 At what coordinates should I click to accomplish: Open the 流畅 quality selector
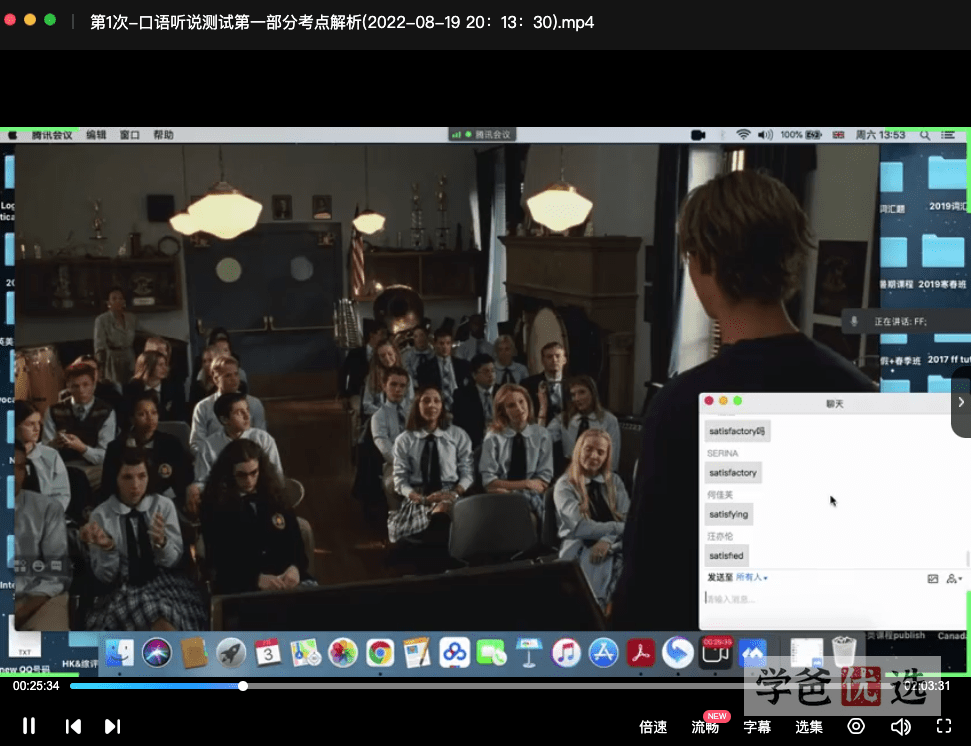(705, 727)
